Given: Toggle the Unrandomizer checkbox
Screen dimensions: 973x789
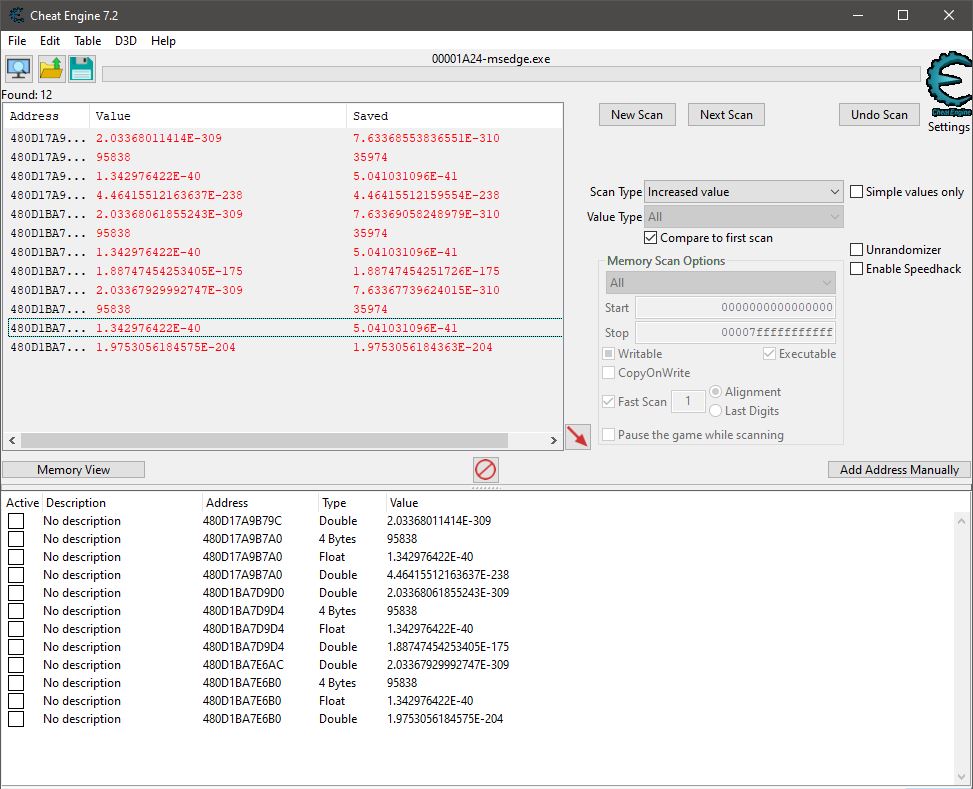Looking at the screenshot, I should pos(857,249).
